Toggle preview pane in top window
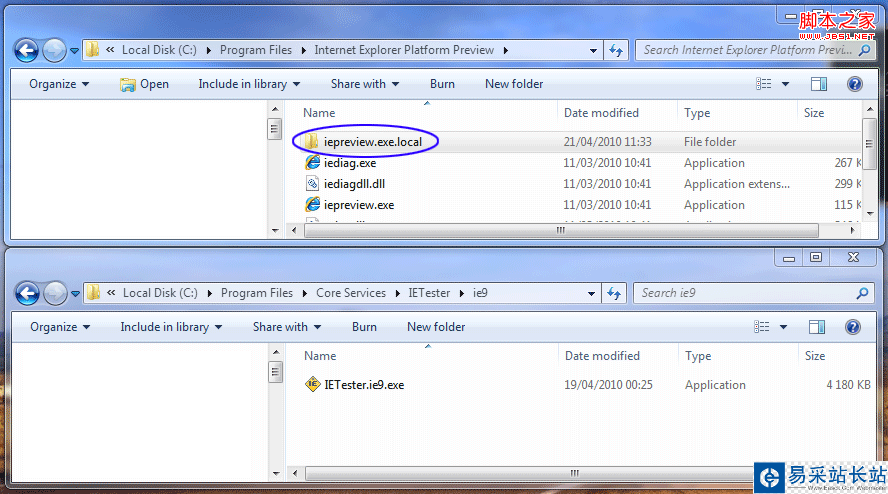The width and height of the screenshot is (888, 494). pos(819,84)
